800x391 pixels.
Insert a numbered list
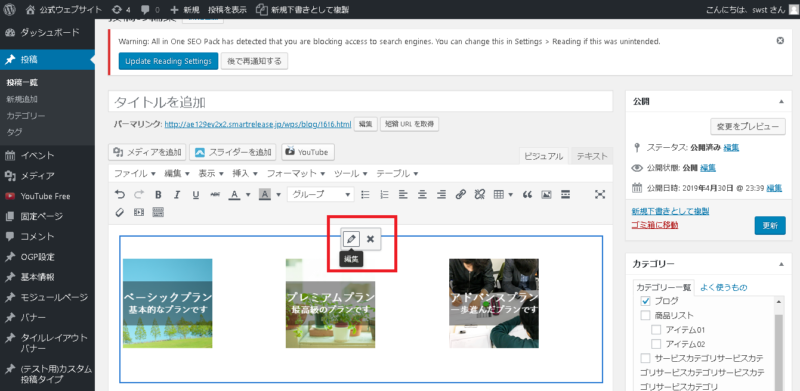(x=385, y=194)
